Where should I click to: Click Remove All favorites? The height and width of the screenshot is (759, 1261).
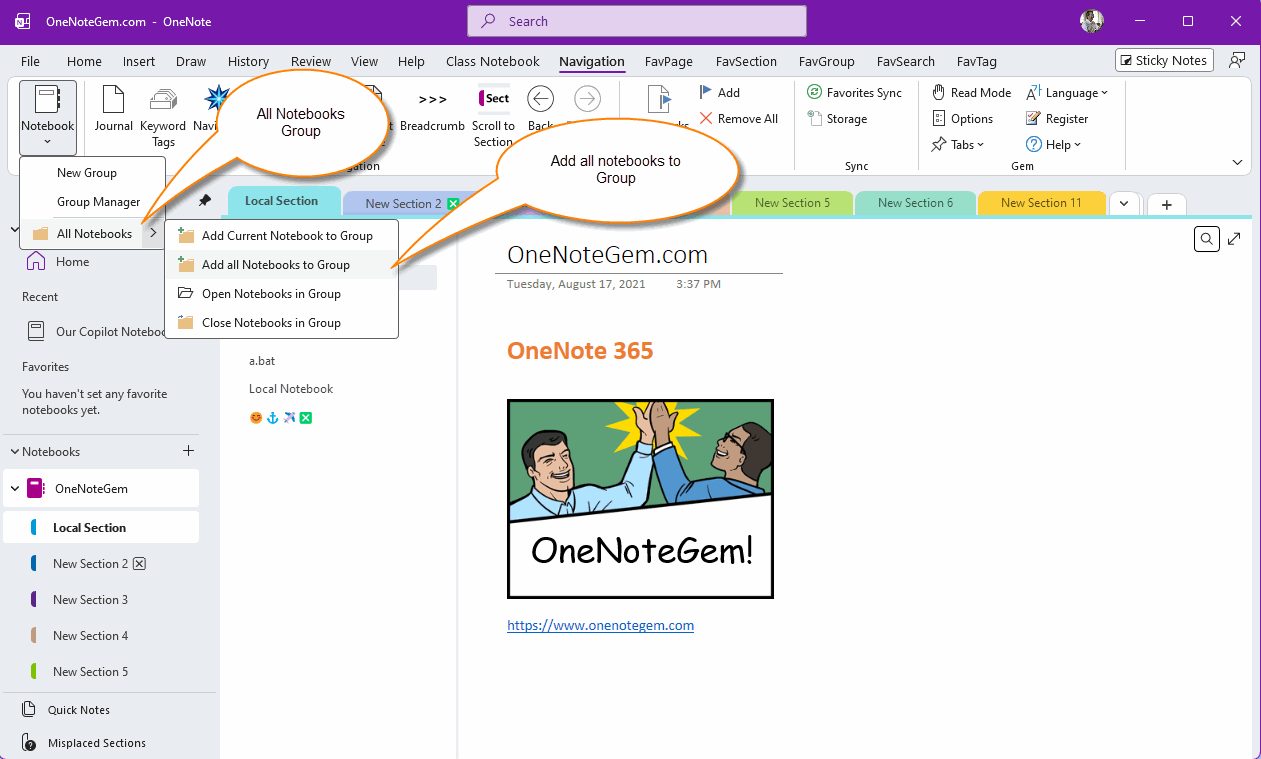click(x=738, y=118)
